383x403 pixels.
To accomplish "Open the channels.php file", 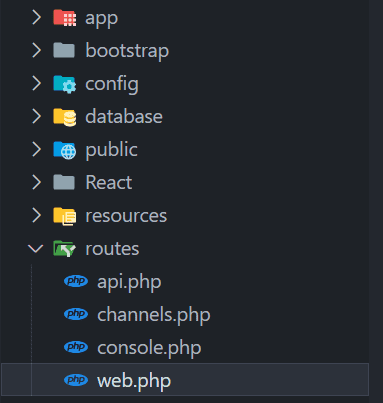I will pyautogui.click(x=154, y=315).
